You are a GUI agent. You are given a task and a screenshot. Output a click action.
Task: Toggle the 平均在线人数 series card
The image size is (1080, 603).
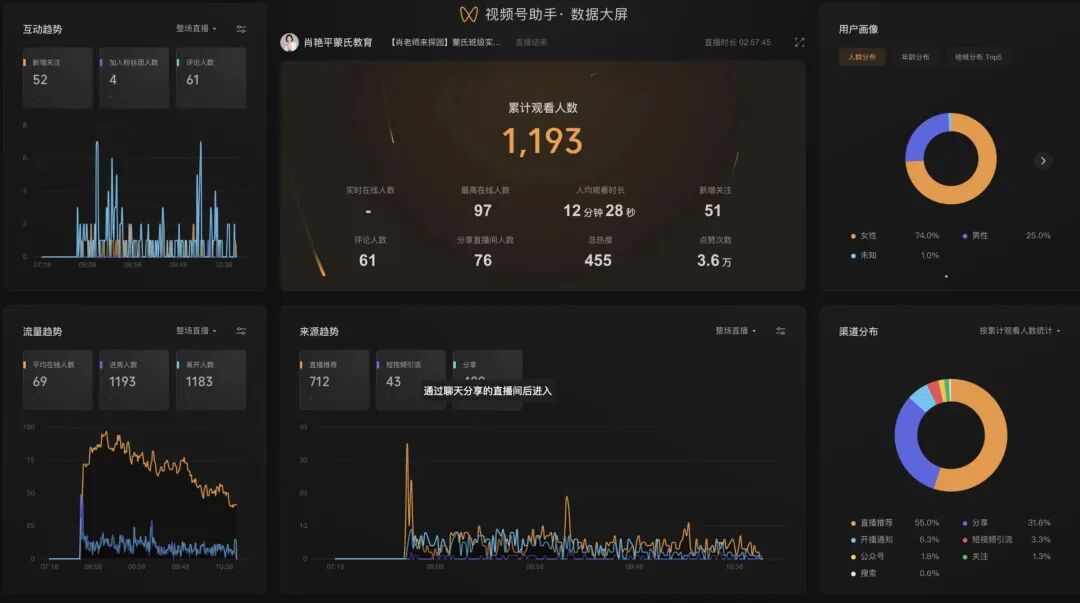coord(57,380)
